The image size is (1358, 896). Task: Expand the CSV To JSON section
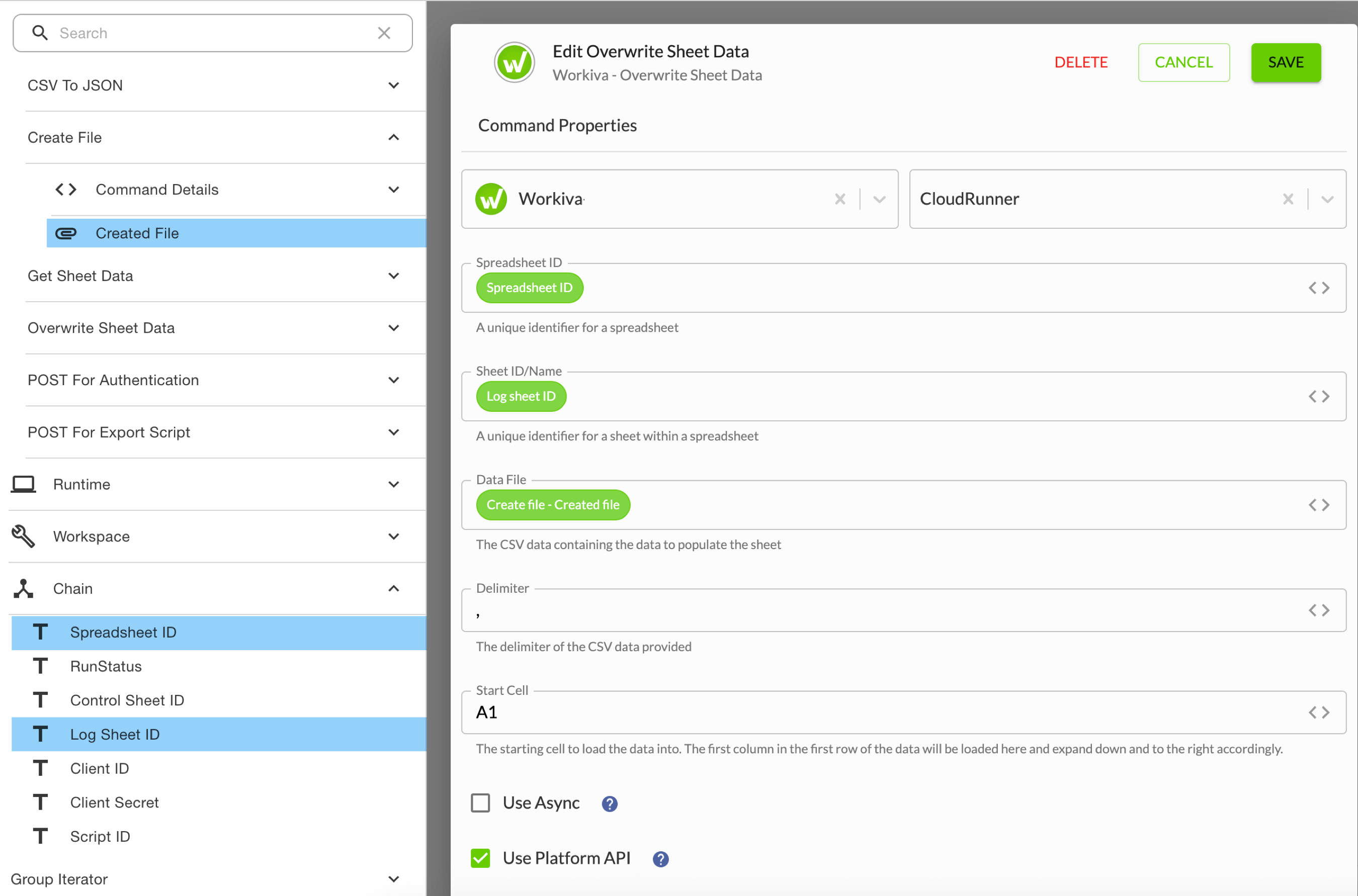(393, 85)
